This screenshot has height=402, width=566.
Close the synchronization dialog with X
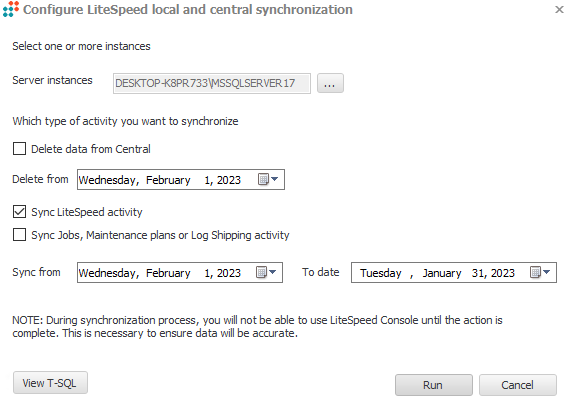coord(559,9)
